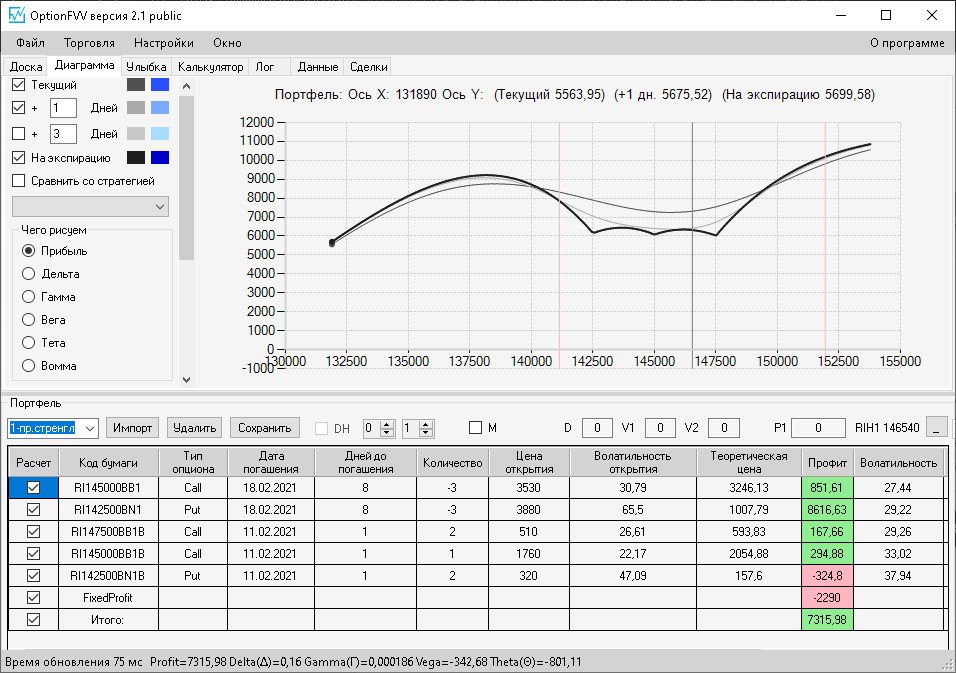
Task: Open the О программе menu
Action: 907,43
